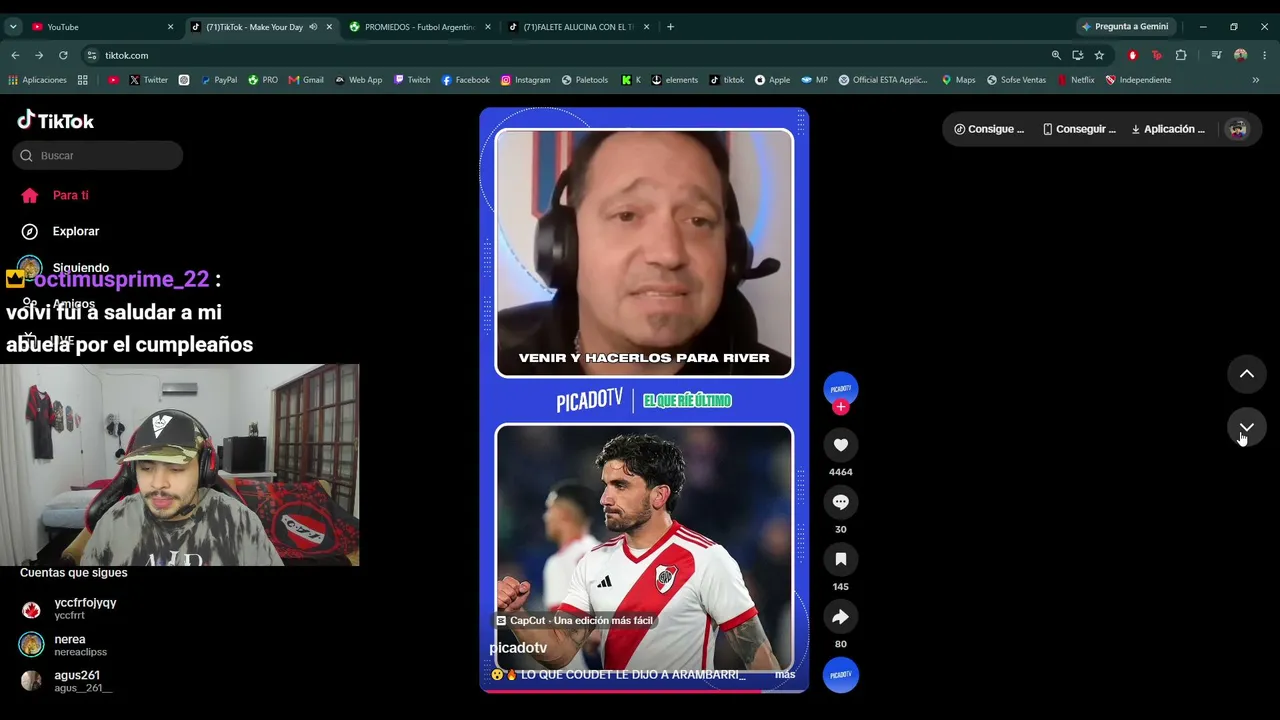Open the Chrome profile avatar
The image size is (1280, 720).
pos(1241,55)
